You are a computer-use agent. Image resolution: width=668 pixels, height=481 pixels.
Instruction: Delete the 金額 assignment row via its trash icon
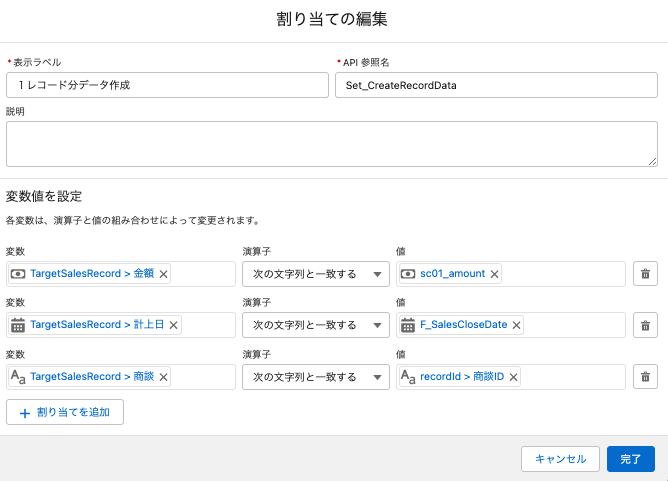(x=645, y=274)
